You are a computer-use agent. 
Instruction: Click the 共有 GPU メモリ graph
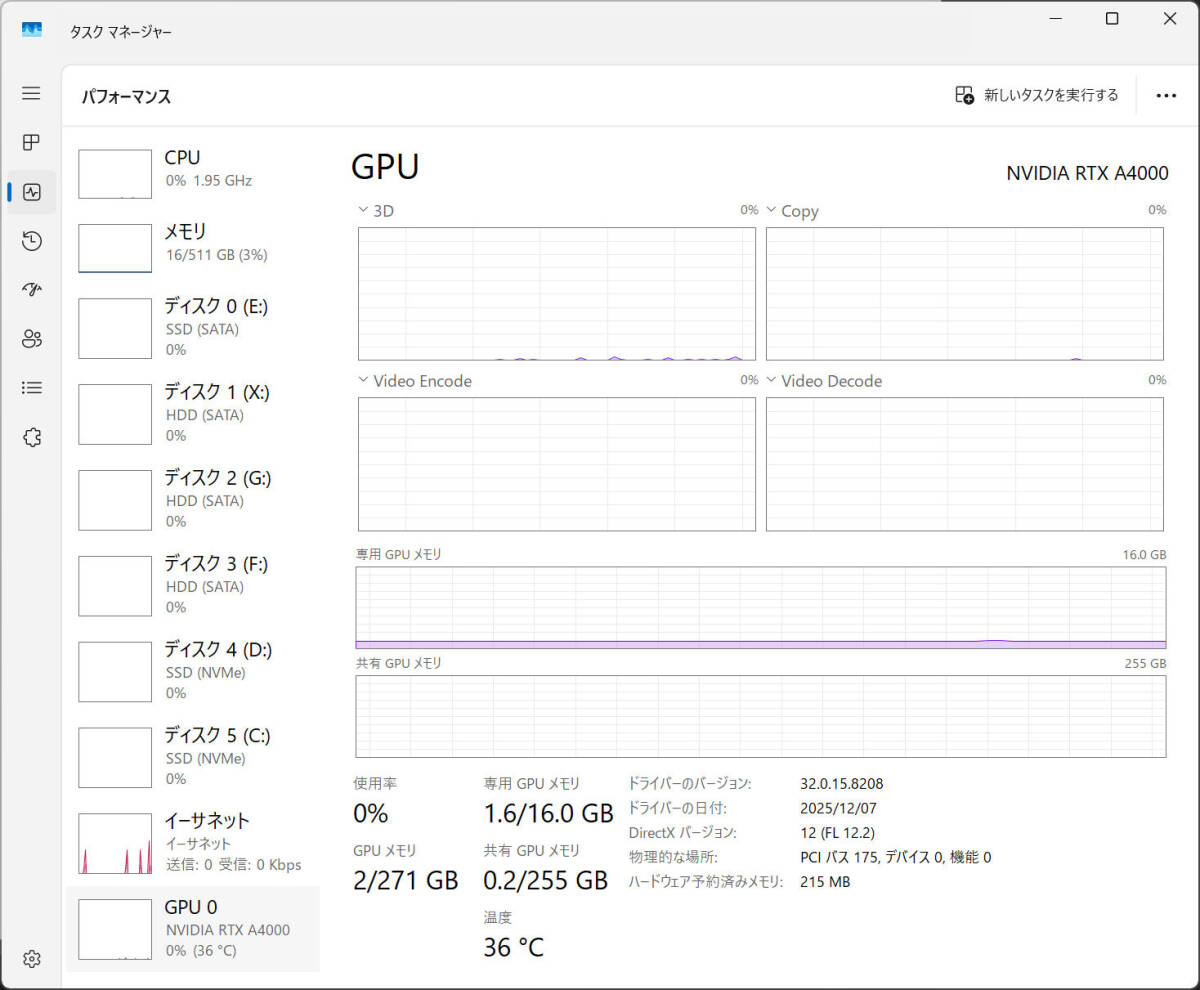[761, 717]
